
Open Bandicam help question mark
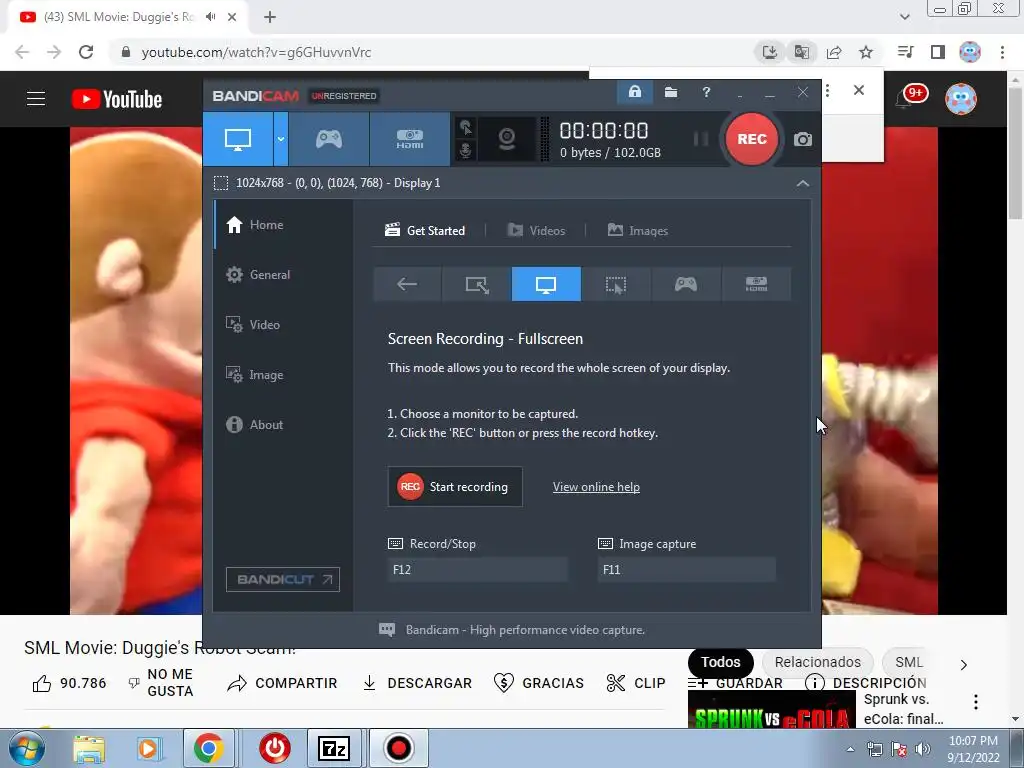(x=706, y=92)
